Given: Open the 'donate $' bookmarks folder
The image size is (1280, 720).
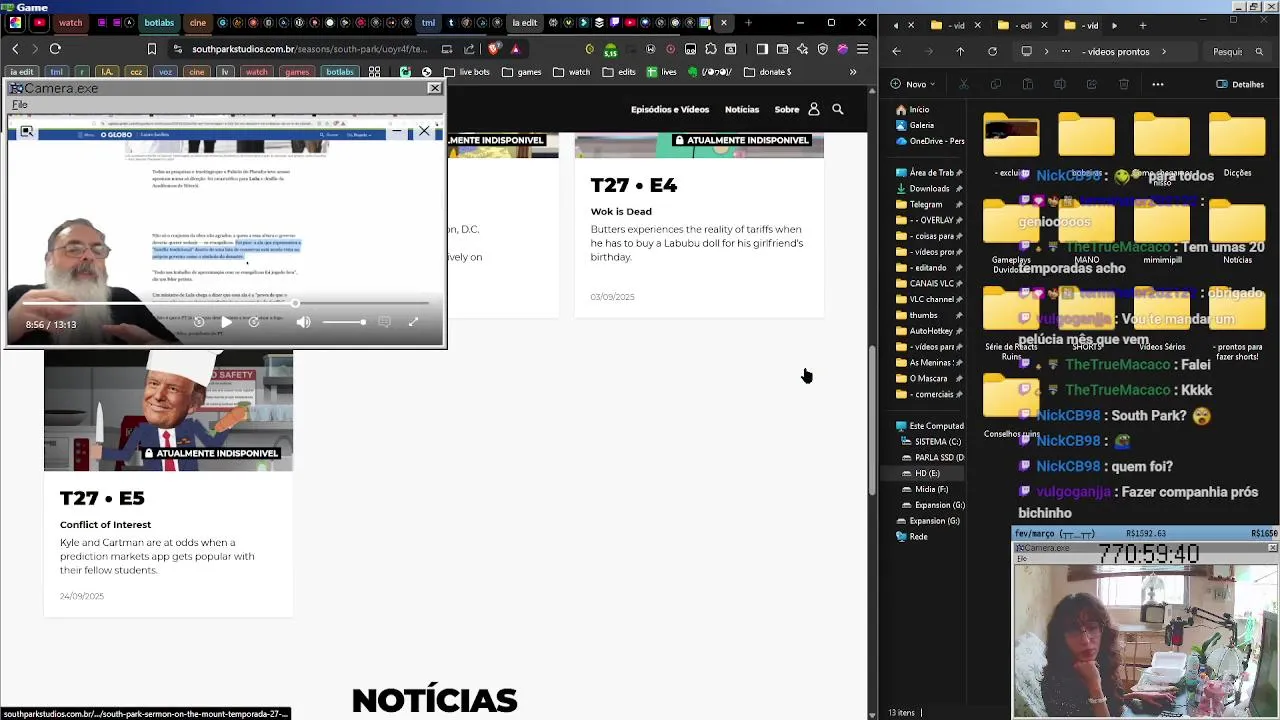Looking at the screenshot, I should pyautogui.click(x=767, y=72).
